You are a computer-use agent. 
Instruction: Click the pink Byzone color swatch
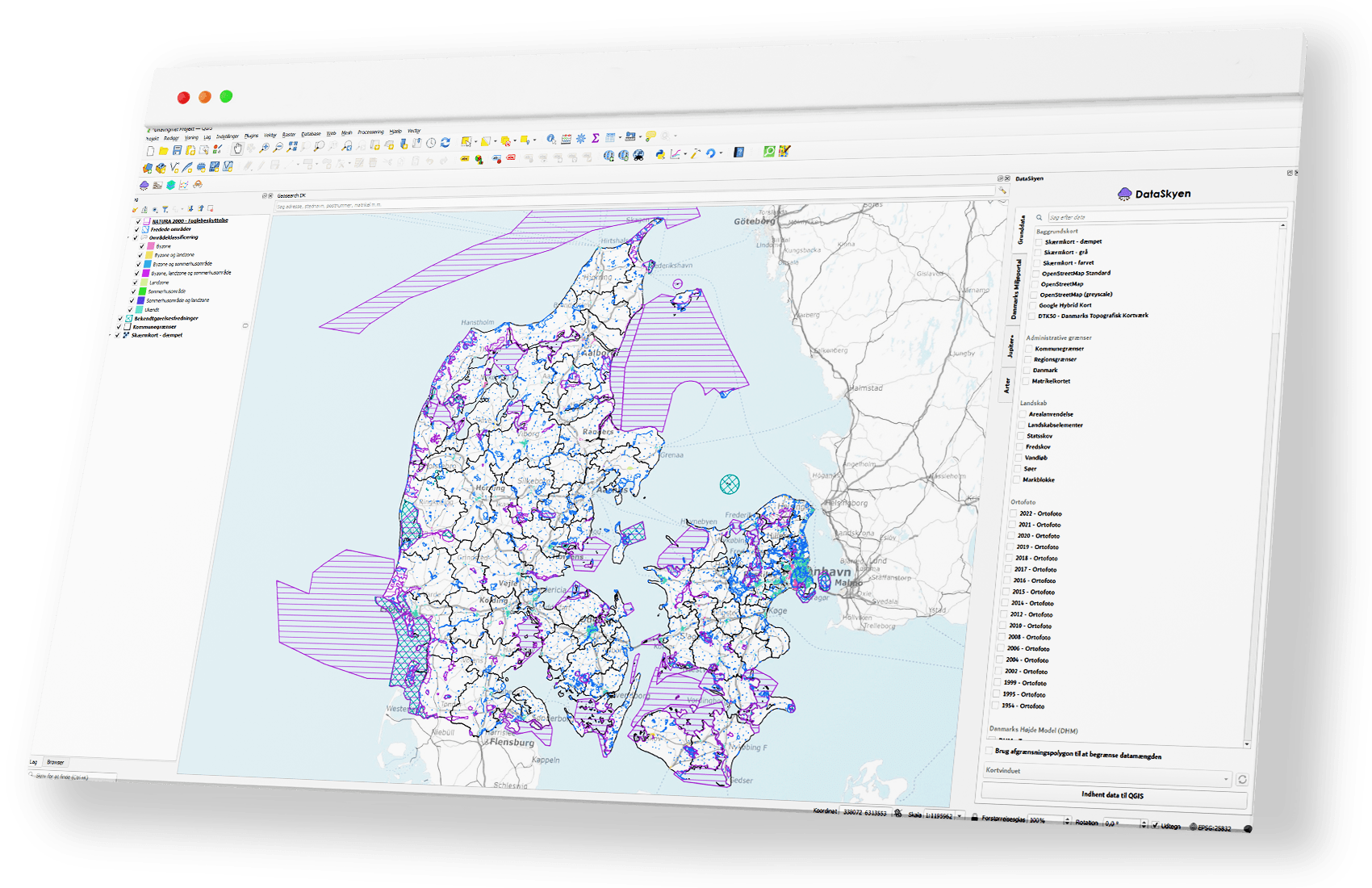coord(150,246)
